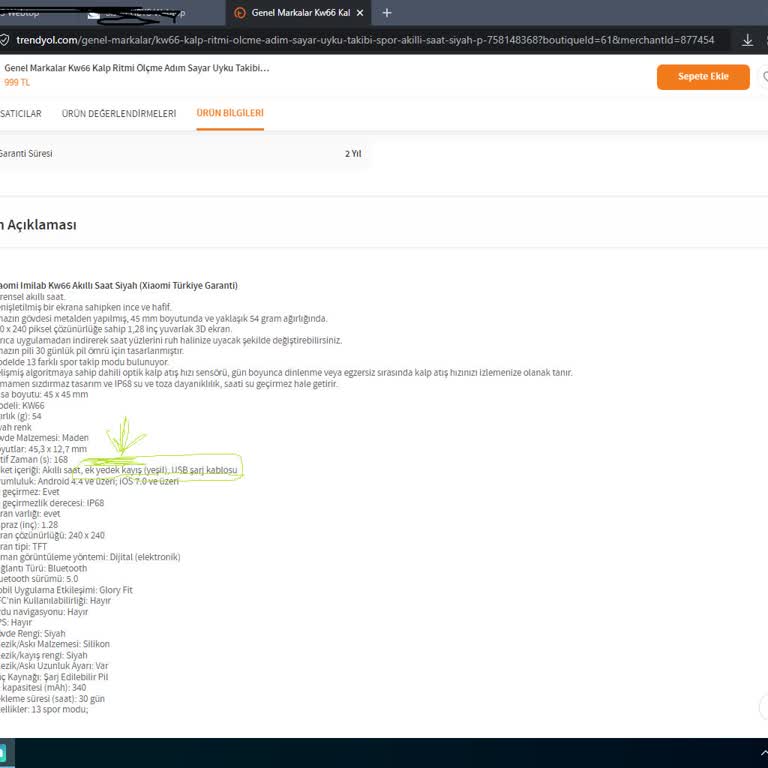Click the trendyol.com address bar URL
The height and width of the screenshot is (768, 768).
click(x=365, y=40)
